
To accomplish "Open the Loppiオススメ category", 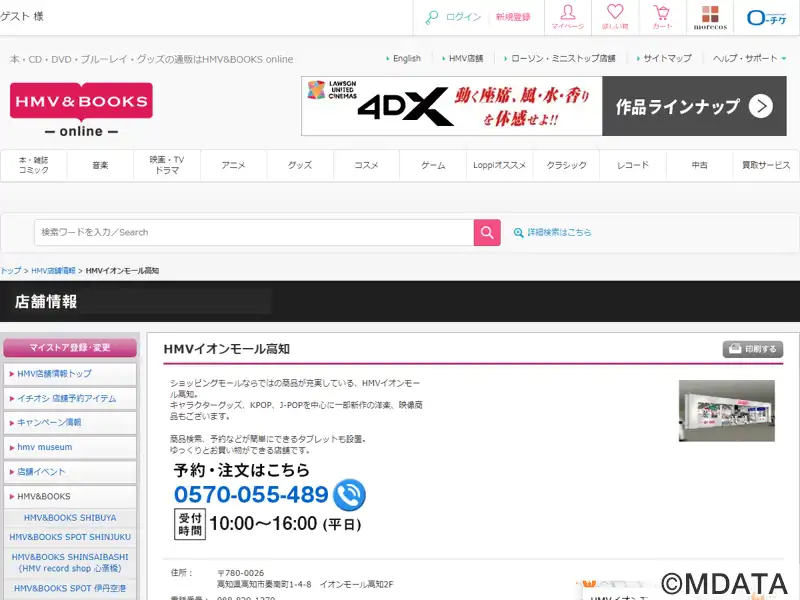I will click(499, 165).
